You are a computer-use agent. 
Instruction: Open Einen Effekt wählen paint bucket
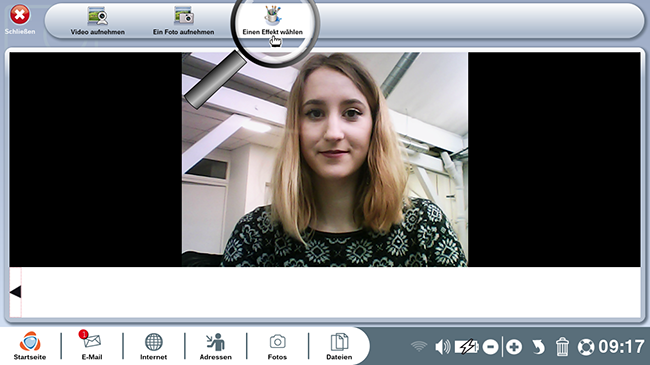coord(273,15)
